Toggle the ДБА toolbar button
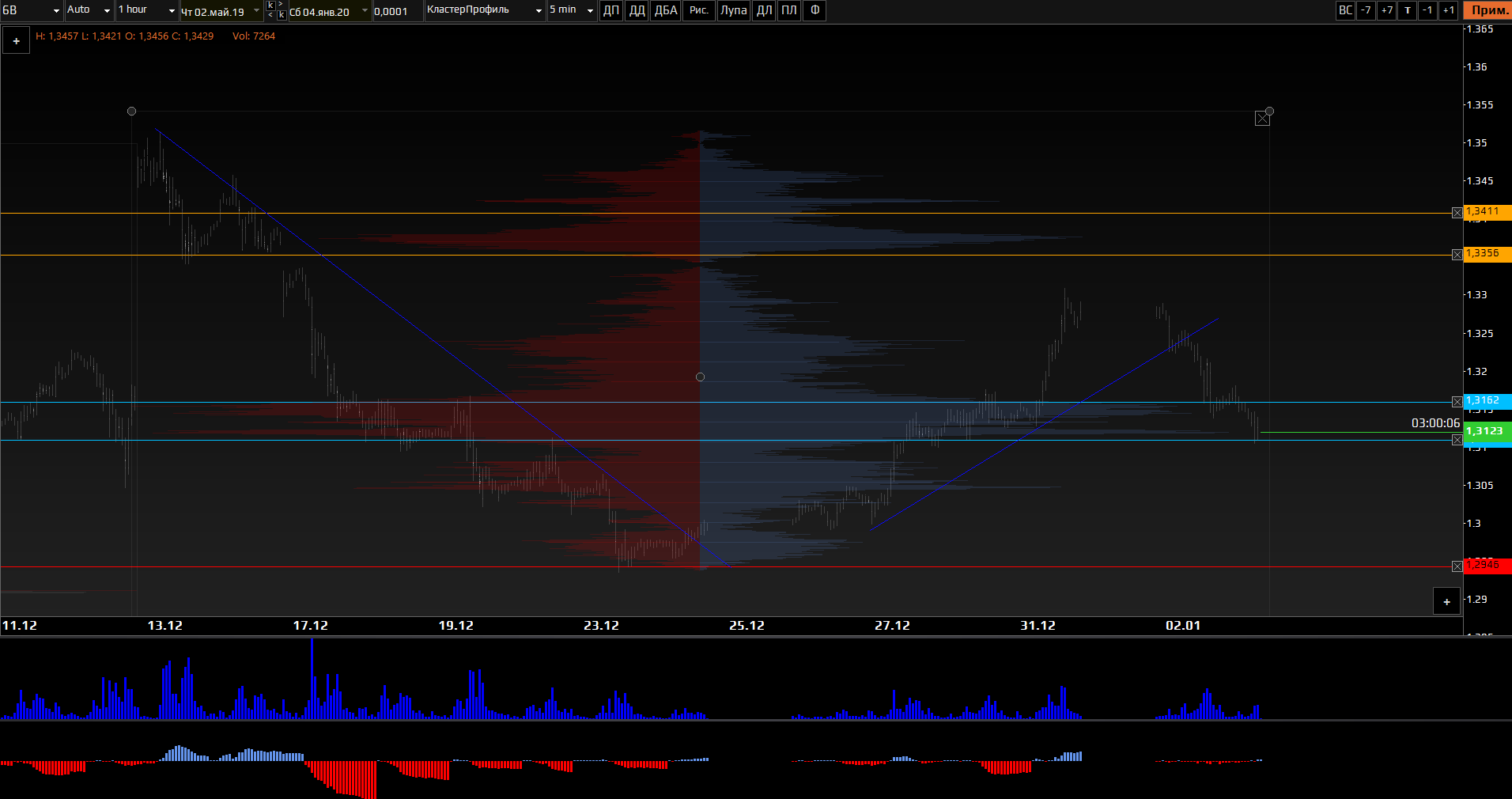Screen dimensions: 1512x799 pyautogui.click(x=666, y=10)
